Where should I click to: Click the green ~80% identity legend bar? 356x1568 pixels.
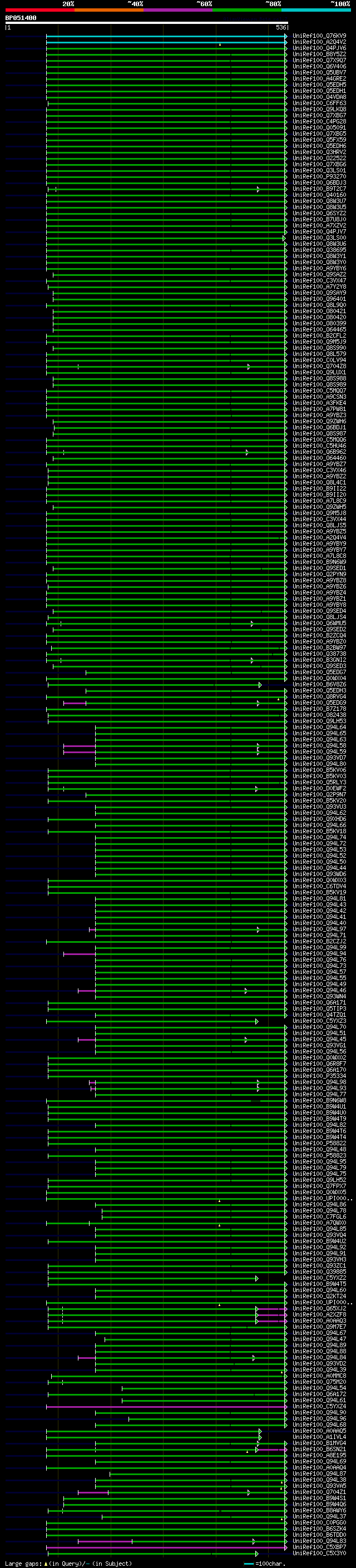click(247, 10)
